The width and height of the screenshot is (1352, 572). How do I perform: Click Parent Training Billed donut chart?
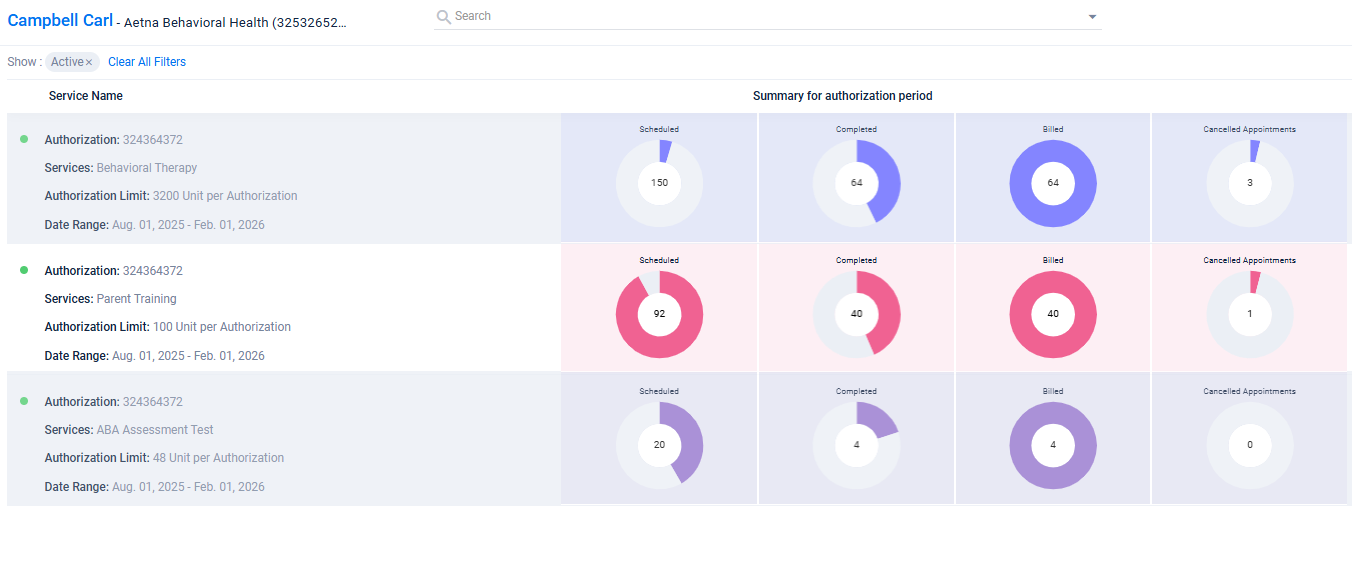1053,314
